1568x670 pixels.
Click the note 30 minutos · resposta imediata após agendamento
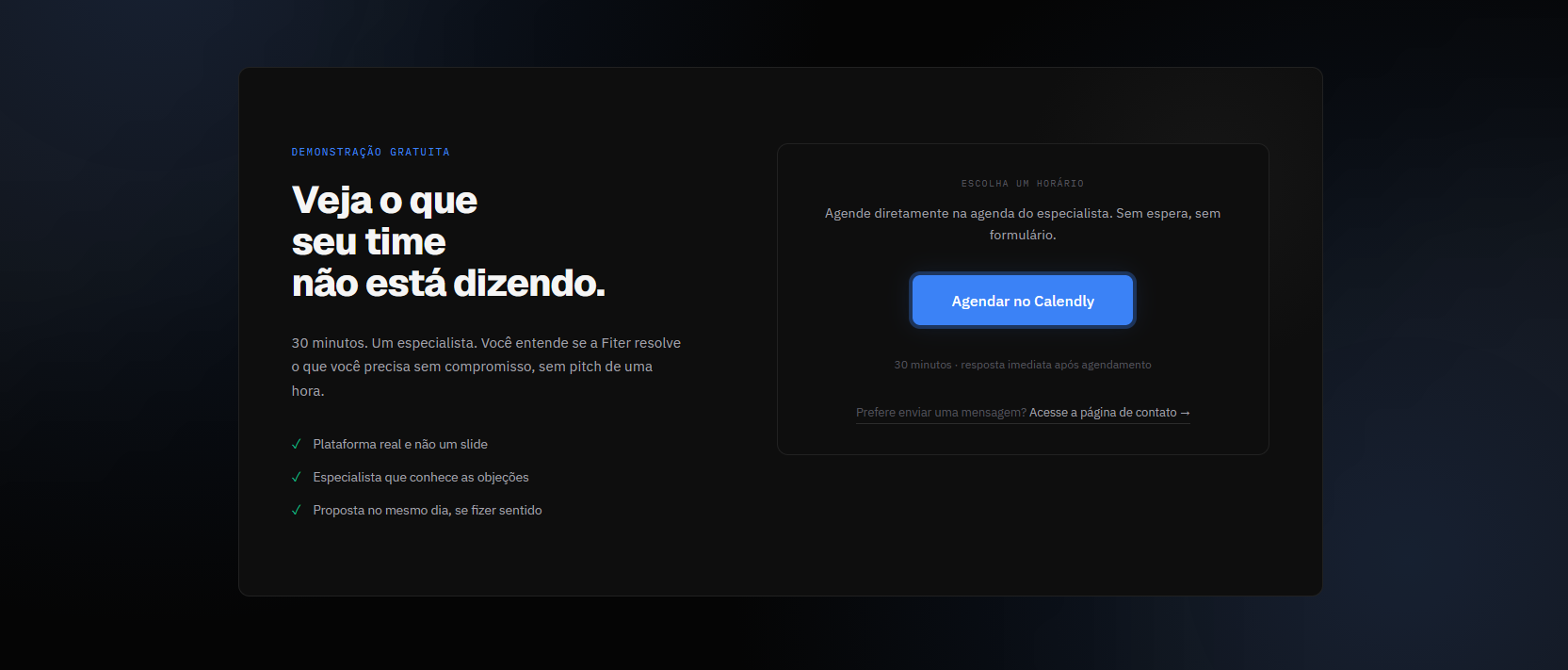point(1022,365)
